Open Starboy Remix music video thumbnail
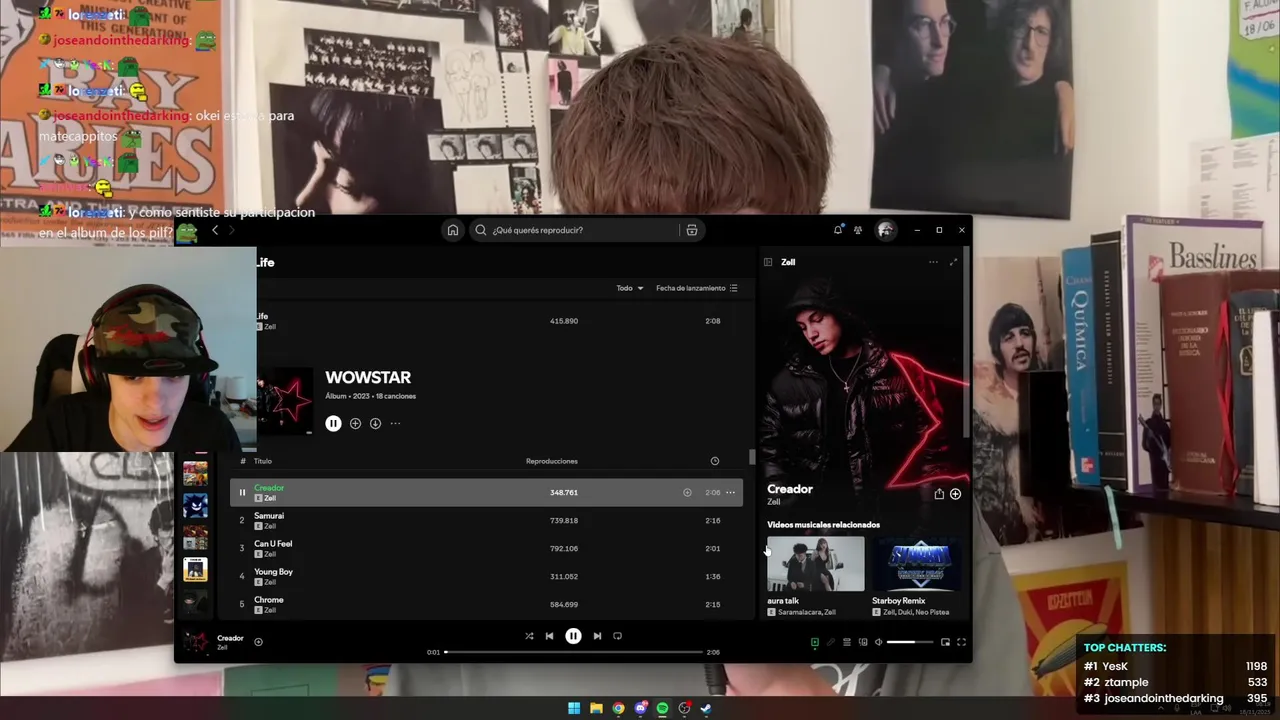 (916, 564)
